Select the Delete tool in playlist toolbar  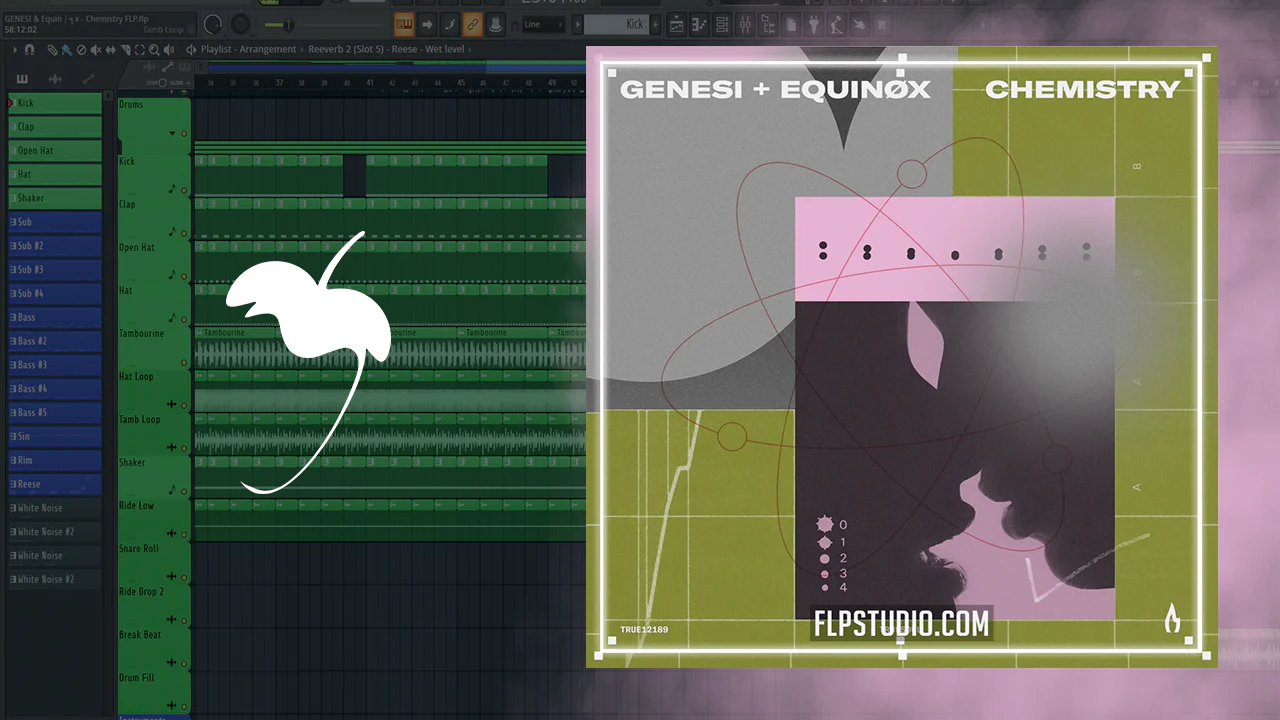(x=81, y=49)
